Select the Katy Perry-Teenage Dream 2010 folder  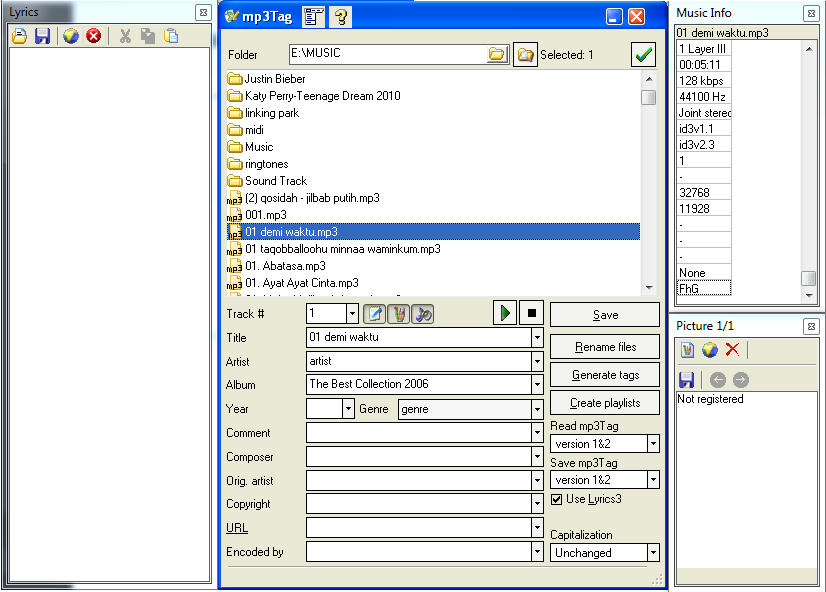click(314, 96)
